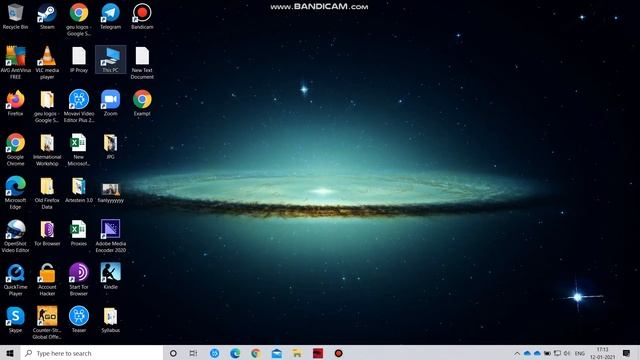Select the International Workshop folder
The height and width of the screenshot is (360, 640).
(47, 149)
